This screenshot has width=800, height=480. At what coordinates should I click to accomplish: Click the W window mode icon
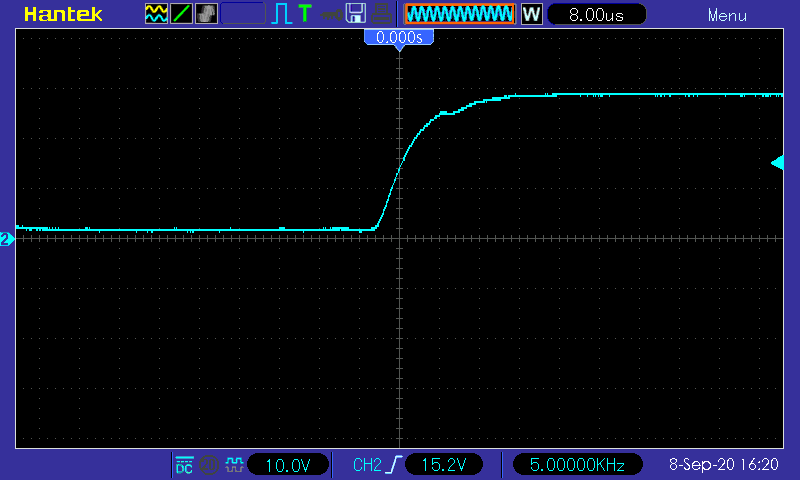tap(531, 14)
